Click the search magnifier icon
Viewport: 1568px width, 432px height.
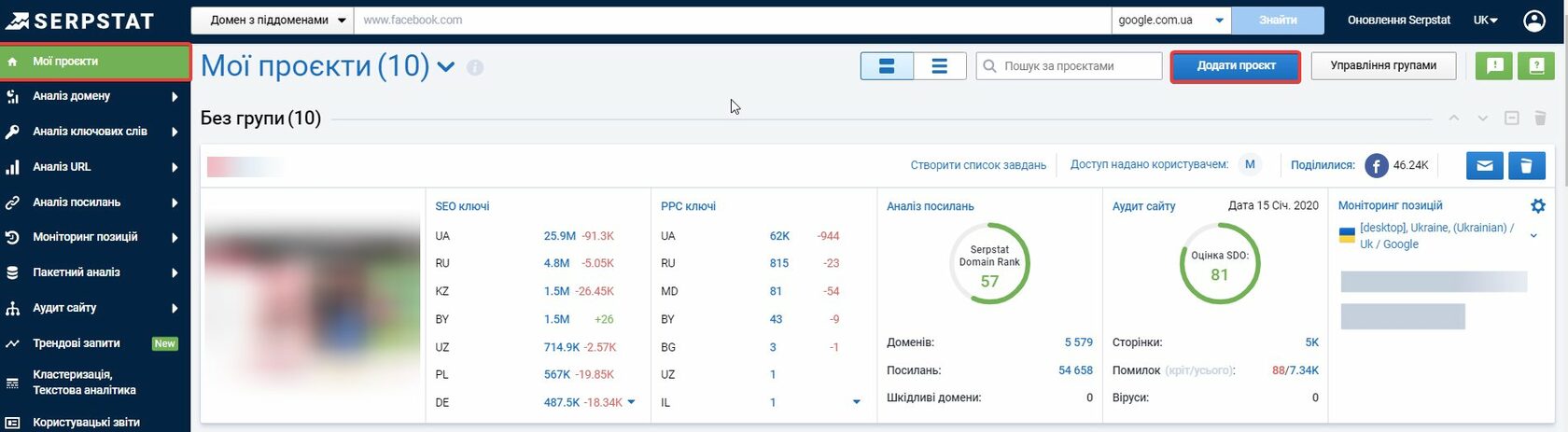click(989, 66)
